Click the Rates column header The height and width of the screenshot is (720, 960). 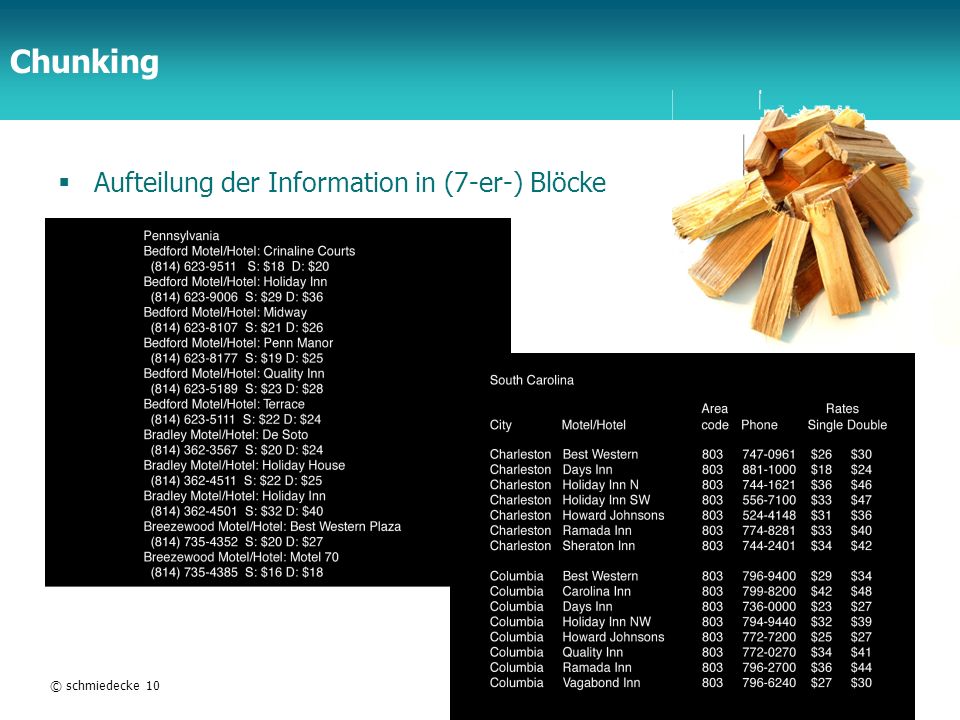[x=842, y=408]
